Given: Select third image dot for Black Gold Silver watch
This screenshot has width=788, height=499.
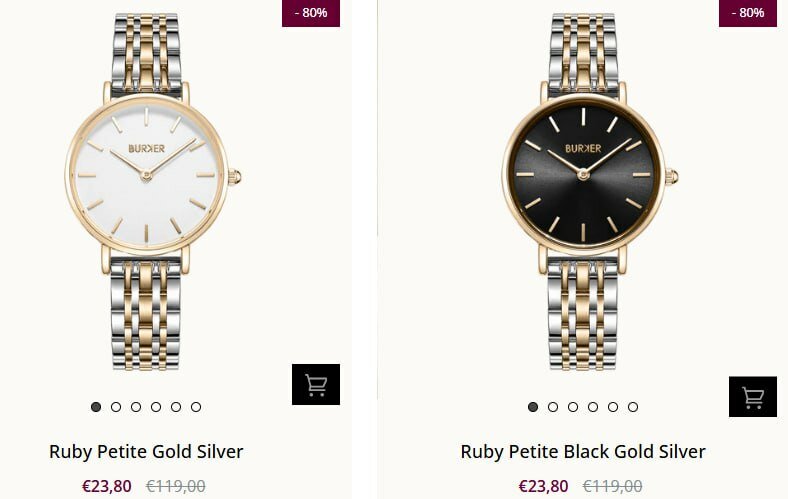Looking at the screenshot, I should pos(573,407).
